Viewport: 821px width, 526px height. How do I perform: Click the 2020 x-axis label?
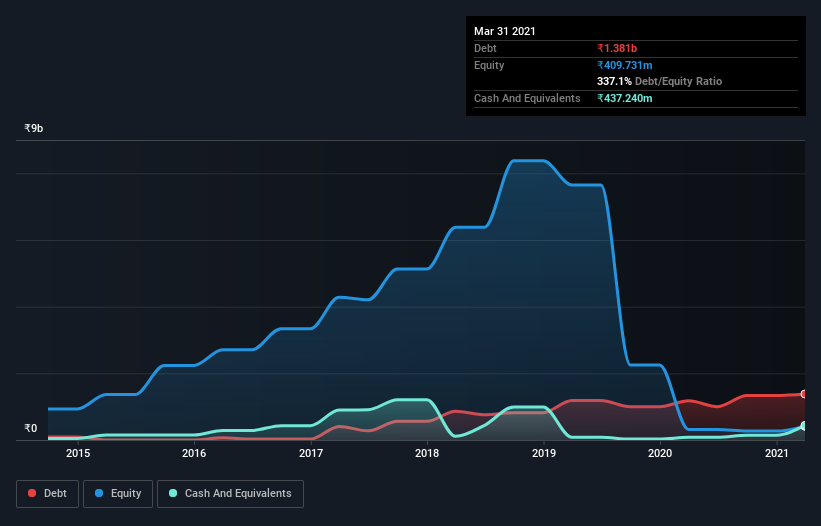pos(660,453)
